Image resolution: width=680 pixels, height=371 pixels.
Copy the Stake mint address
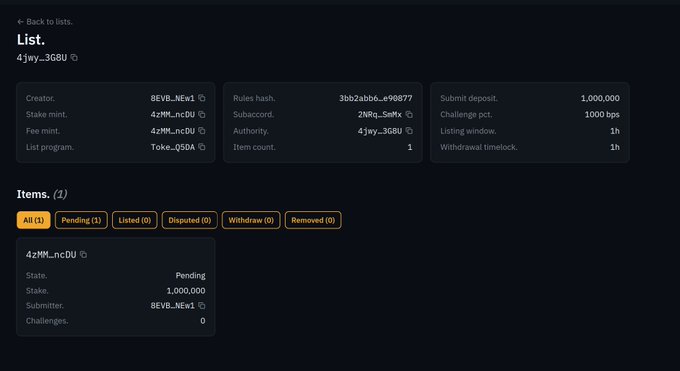click(202, 115)
